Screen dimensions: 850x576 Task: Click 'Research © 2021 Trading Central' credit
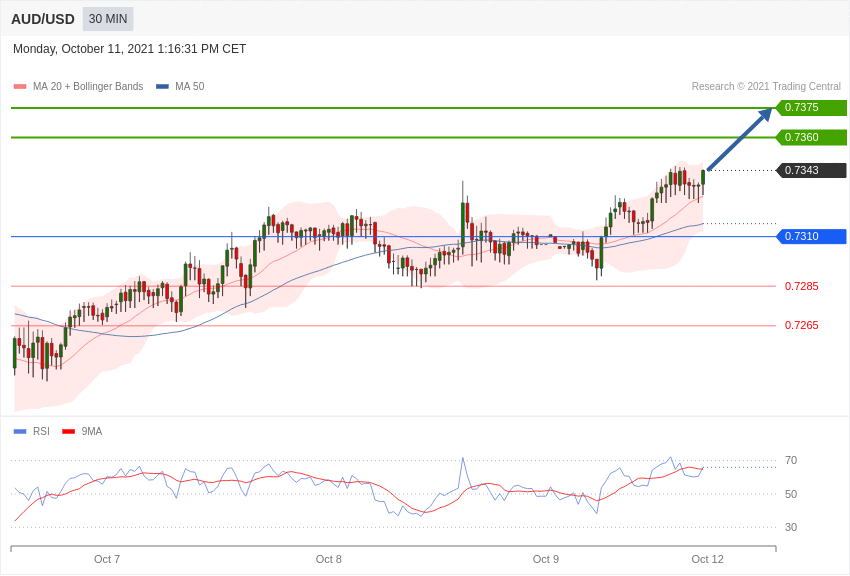[x=766, y=86]
